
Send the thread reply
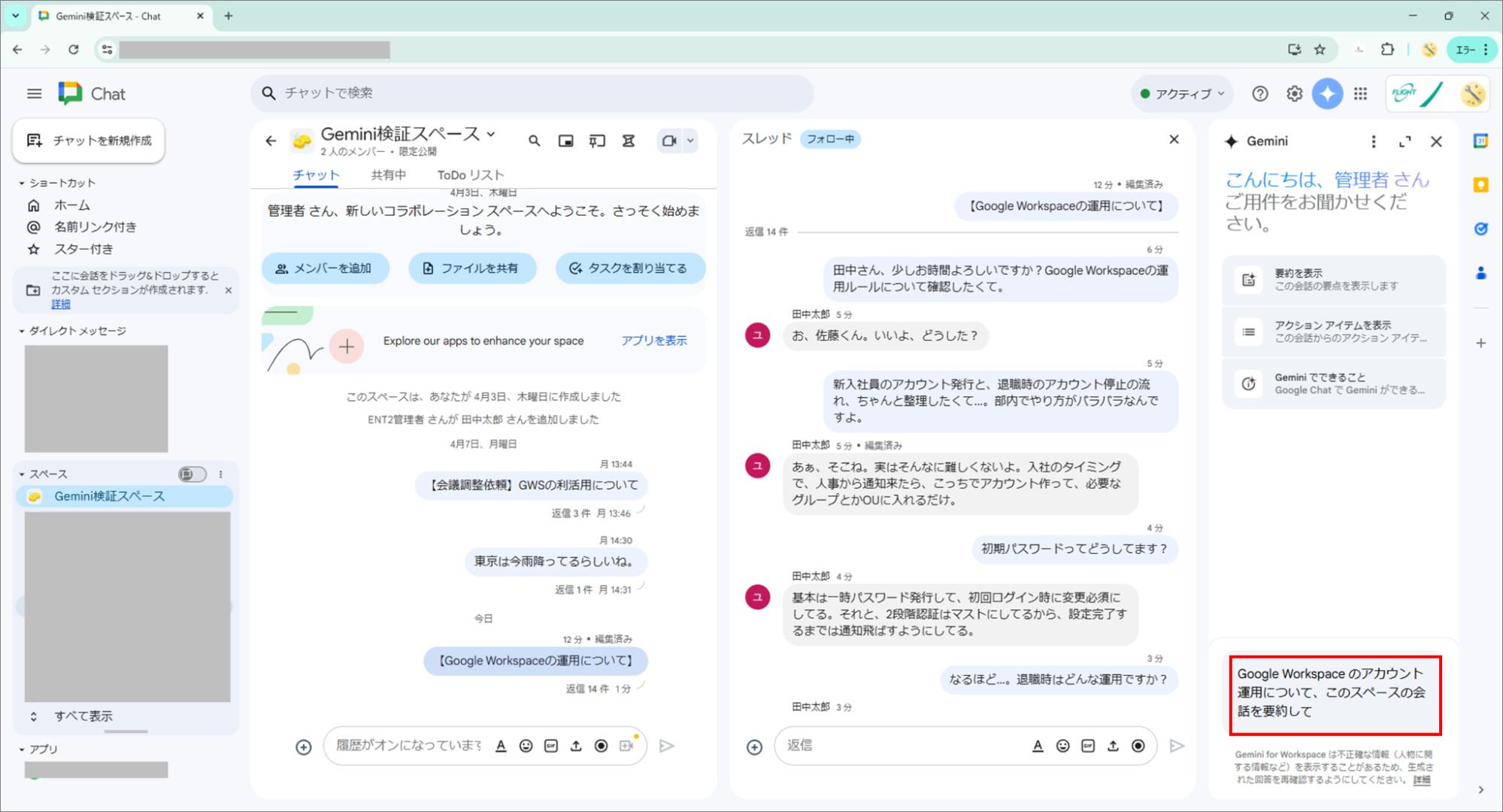1177,746
